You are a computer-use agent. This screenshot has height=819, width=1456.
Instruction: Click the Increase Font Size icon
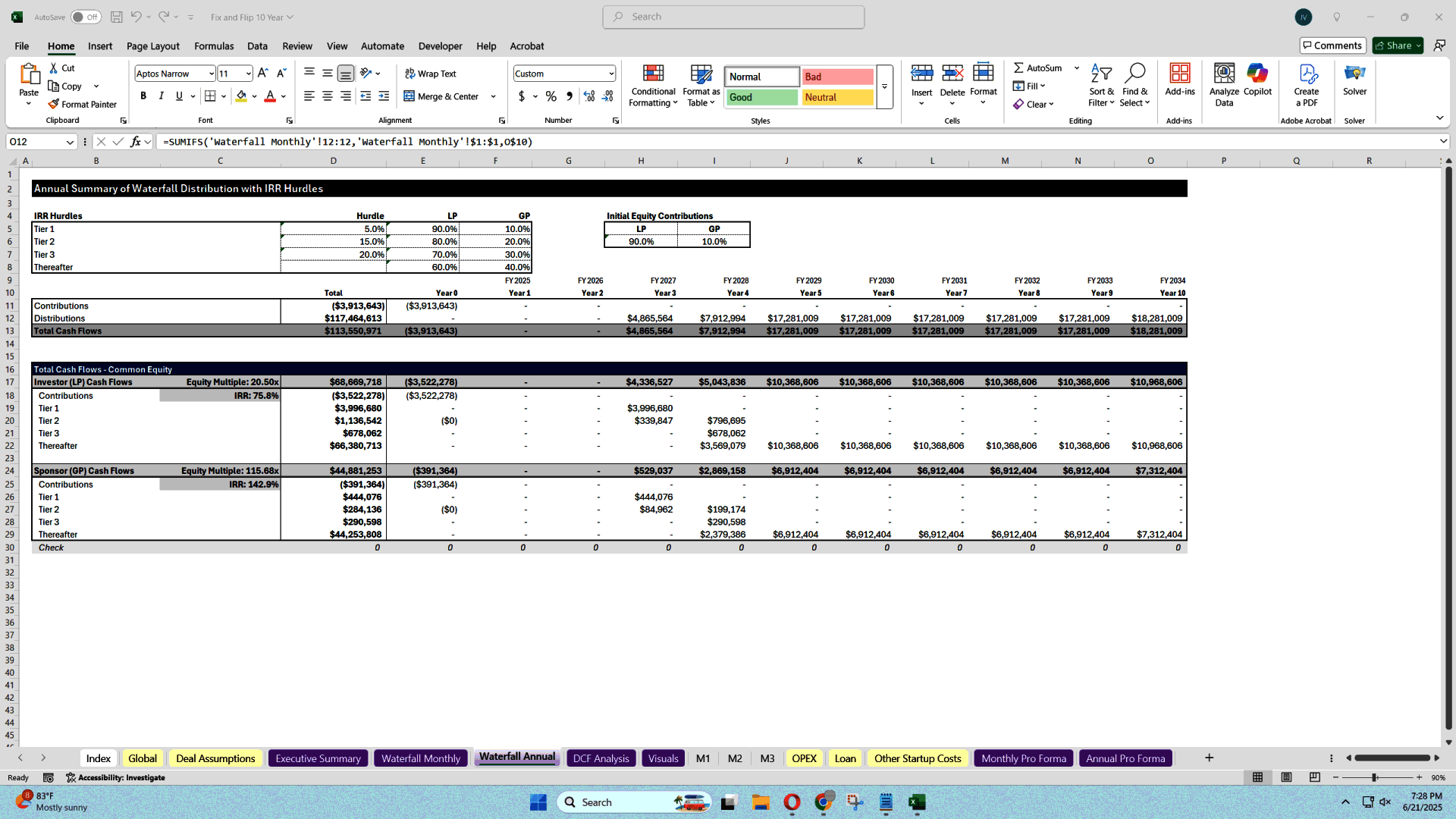click(x=262, y=74)
